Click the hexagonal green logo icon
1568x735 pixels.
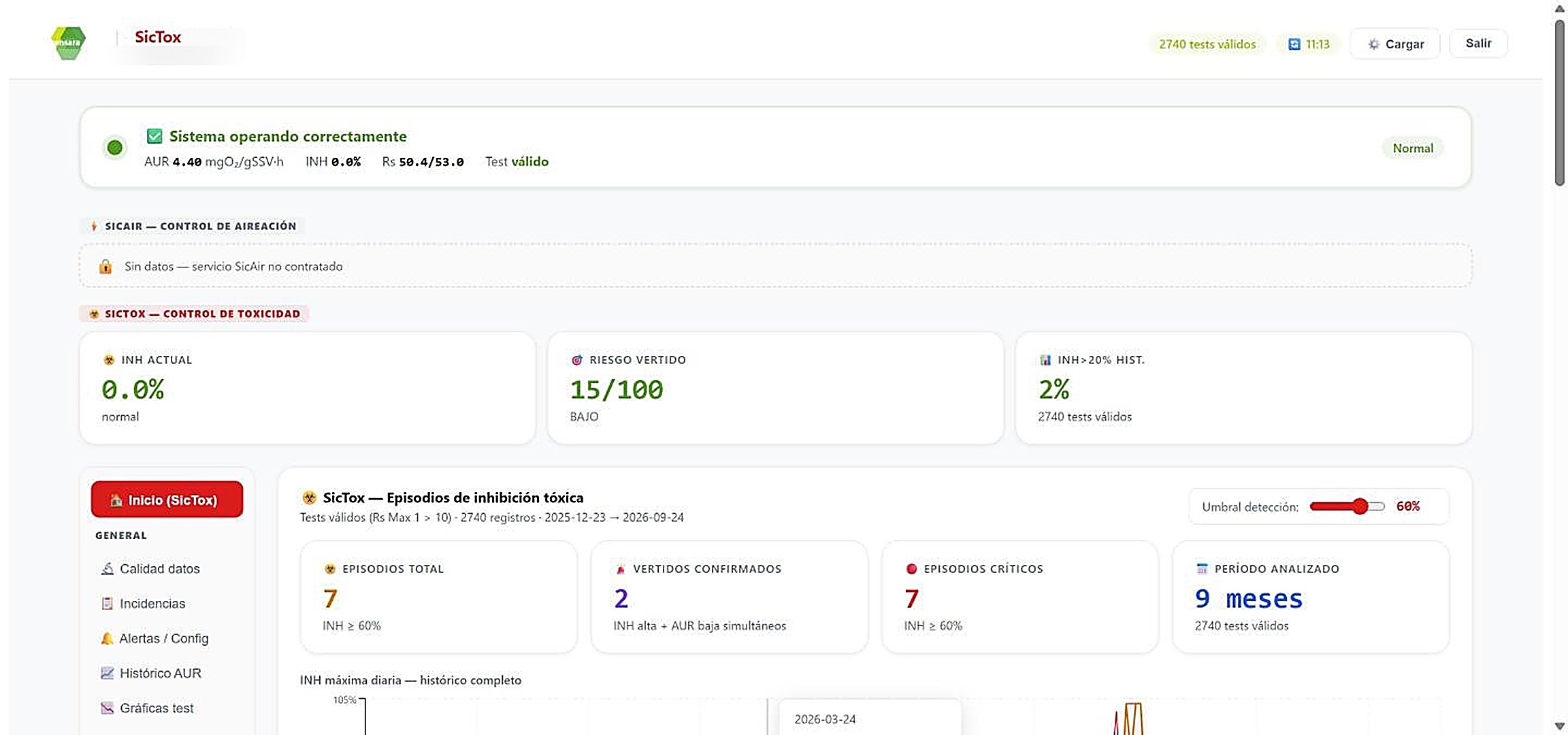coord(69,43)
